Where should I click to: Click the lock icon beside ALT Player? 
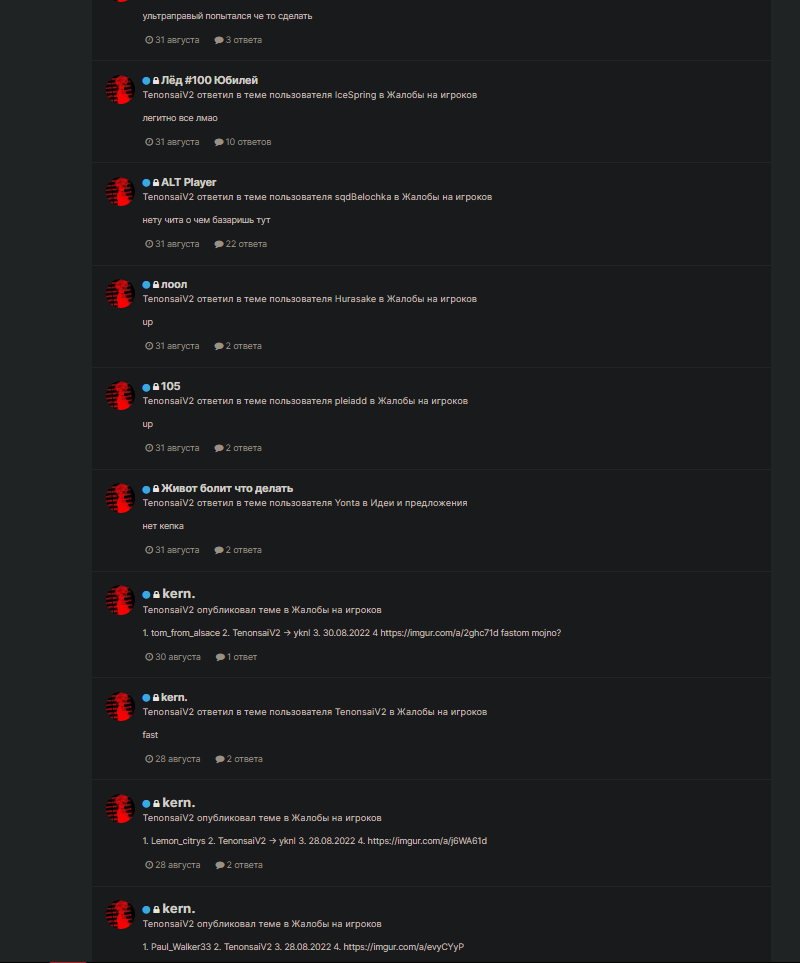[x=156, y=183]
